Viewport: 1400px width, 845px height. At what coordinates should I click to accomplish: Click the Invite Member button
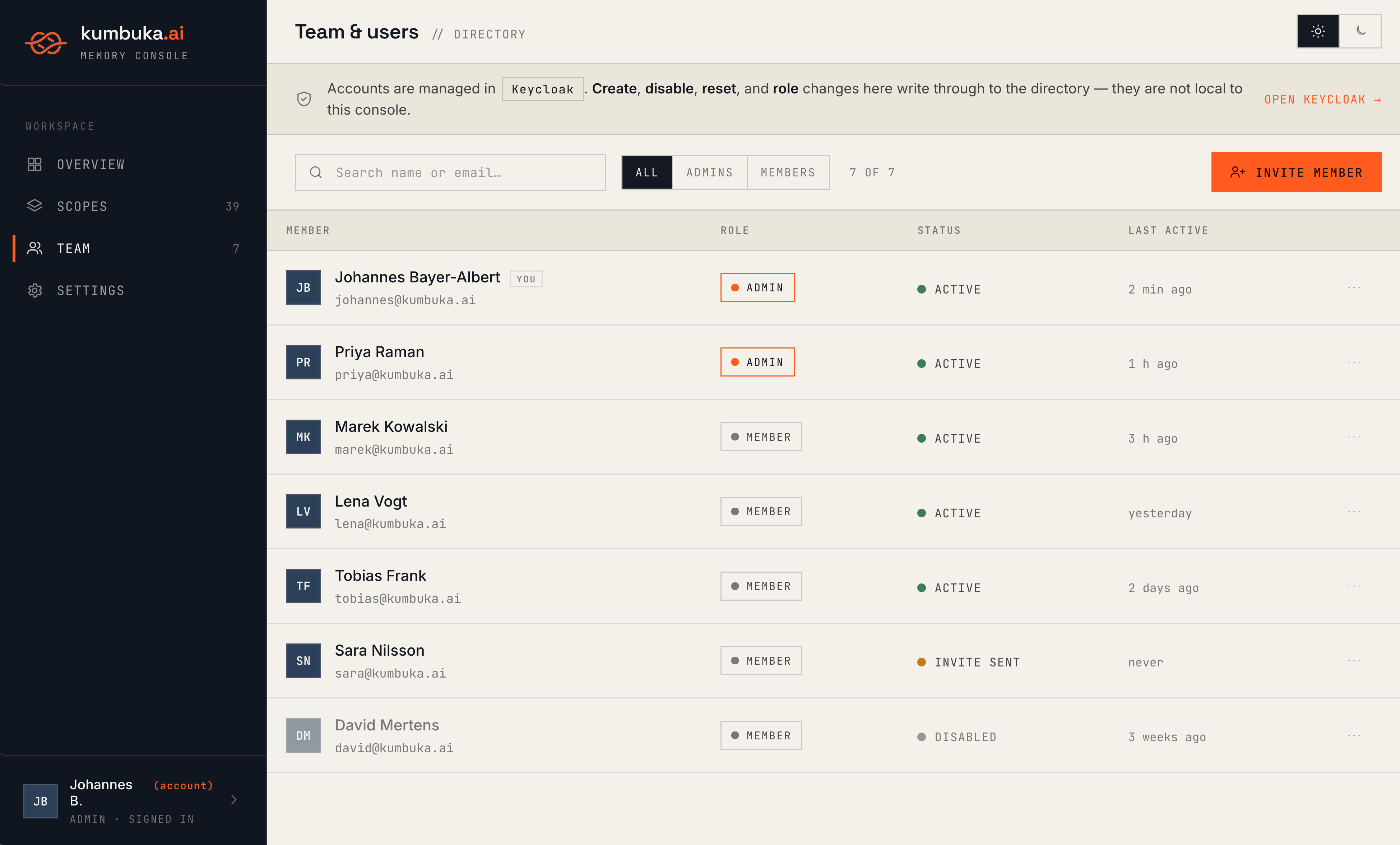click(x=1296, y=172)
